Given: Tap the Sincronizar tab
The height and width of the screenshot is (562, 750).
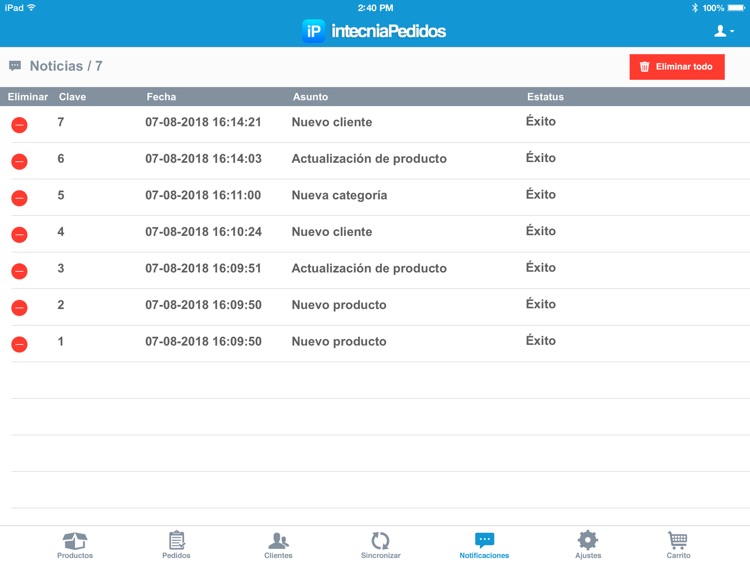Looking at the screenshot, I should pos(381,545).
